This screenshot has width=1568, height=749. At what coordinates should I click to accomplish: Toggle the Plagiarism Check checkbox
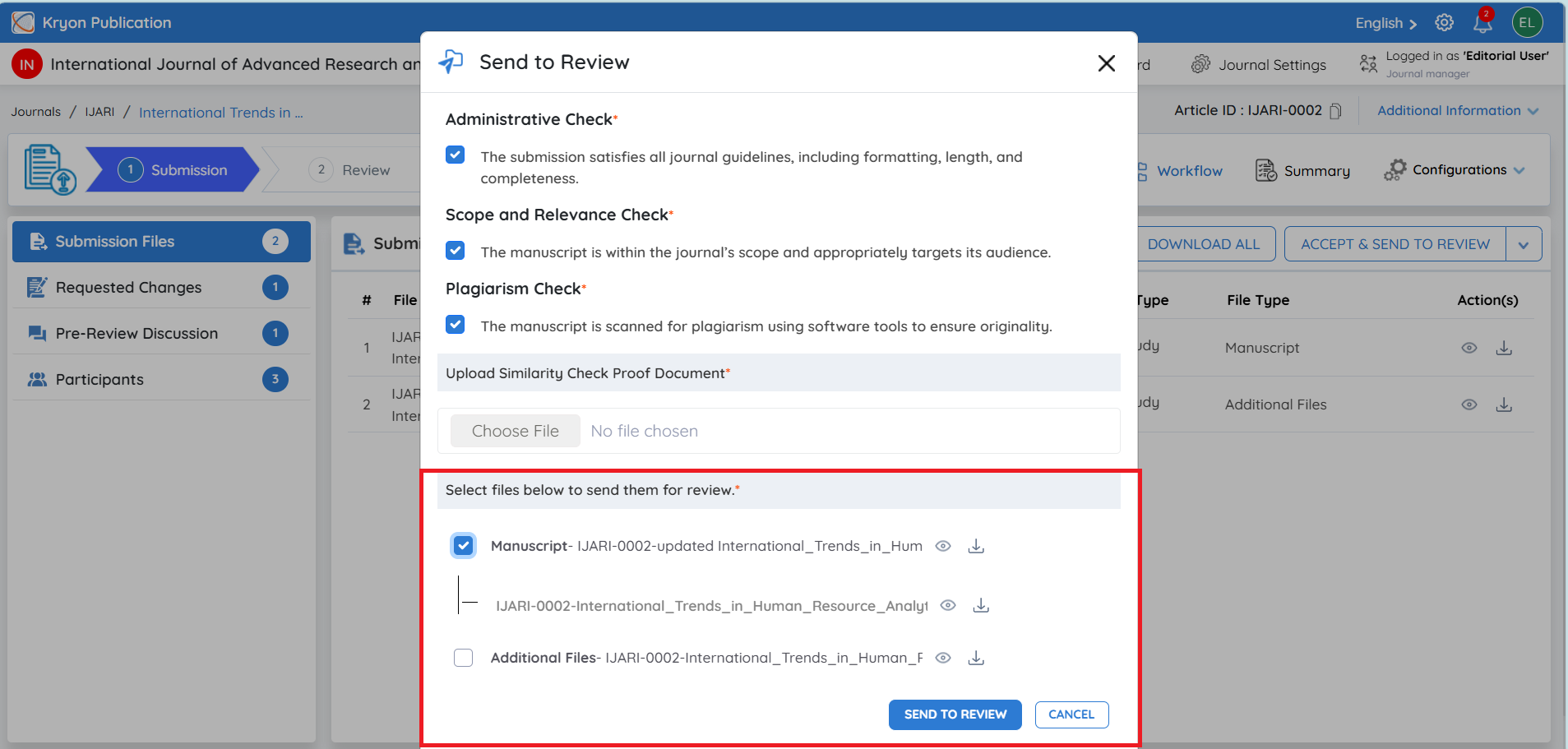click(x=455, y=325)
